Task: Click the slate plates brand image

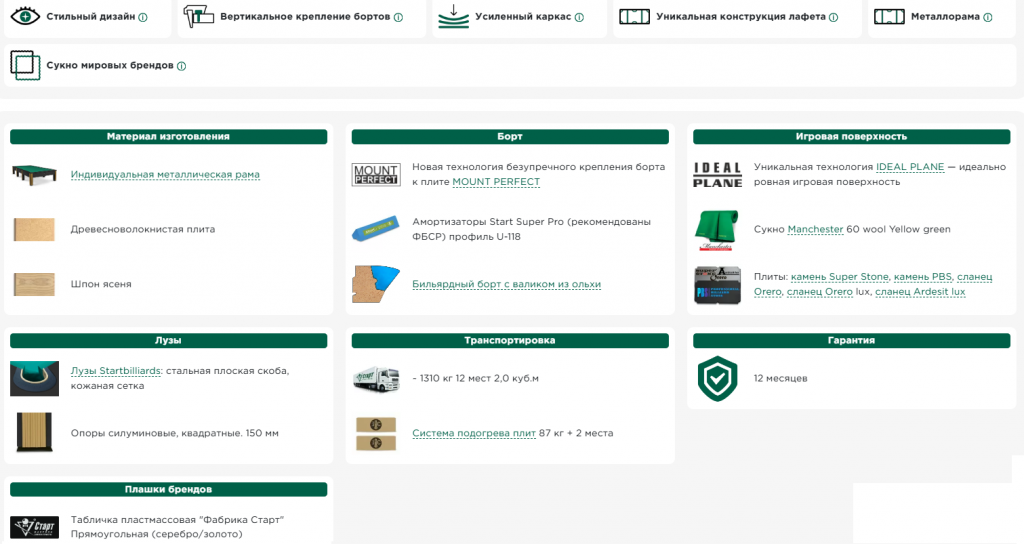Action: click(x=717, y=285)
